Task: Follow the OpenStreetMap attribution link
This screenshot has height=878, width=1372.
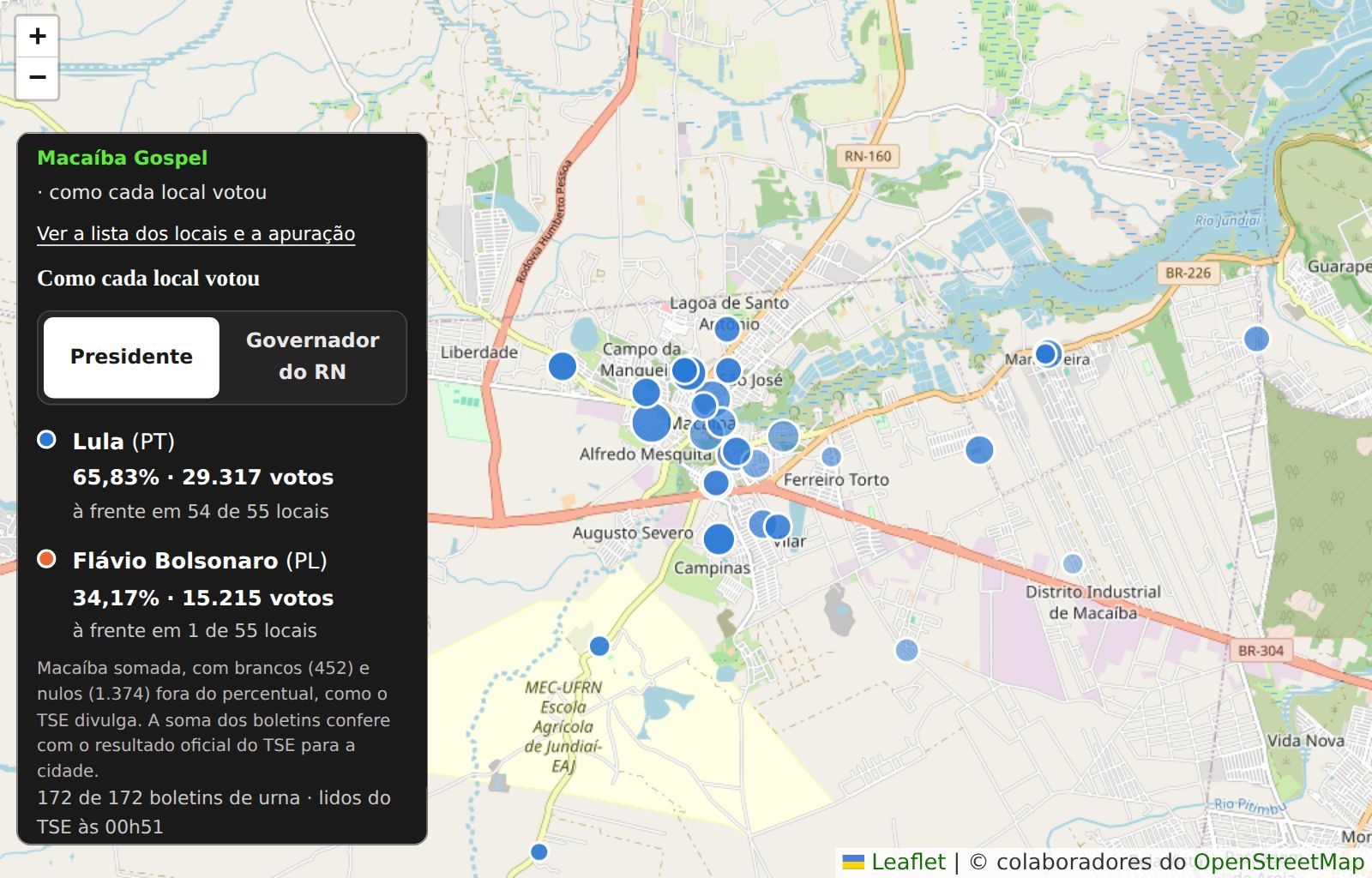Action: [1279, 862]
